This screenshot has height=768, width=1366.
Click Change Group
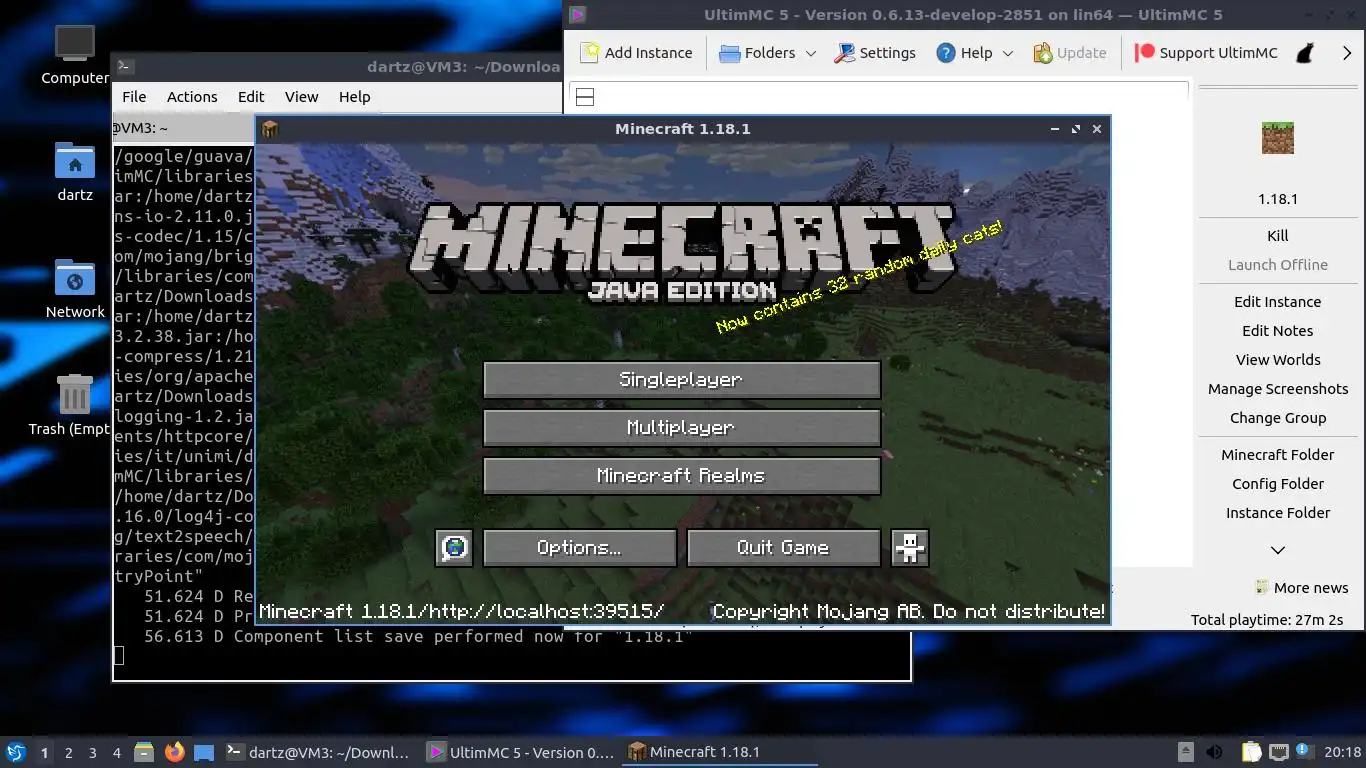coord(1278,418)
